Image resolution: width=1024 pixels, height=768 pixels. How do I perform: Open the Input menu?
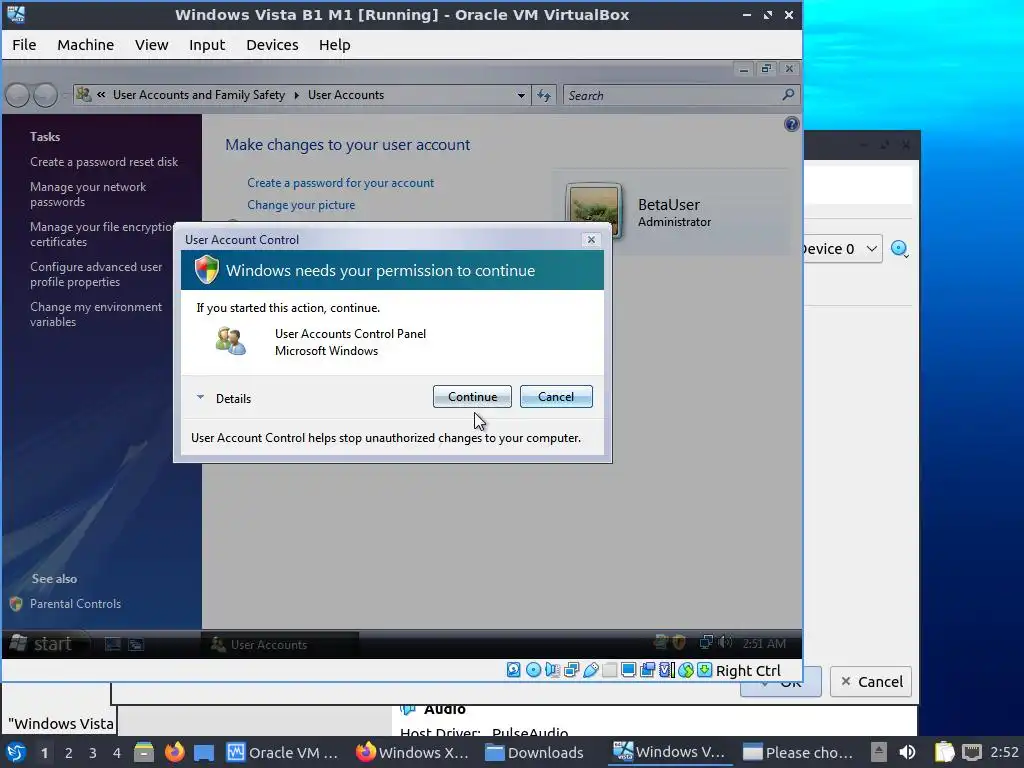207,45
